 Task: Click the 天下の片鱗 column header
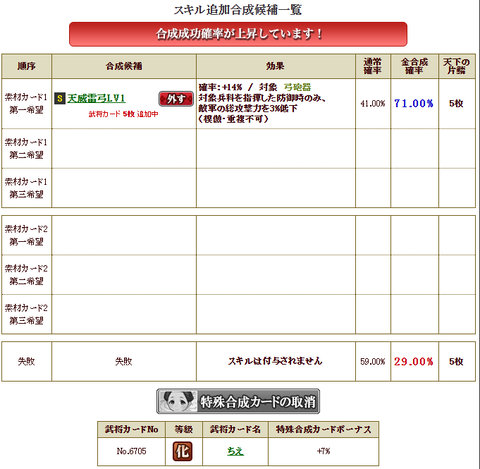tap(457, 66)
